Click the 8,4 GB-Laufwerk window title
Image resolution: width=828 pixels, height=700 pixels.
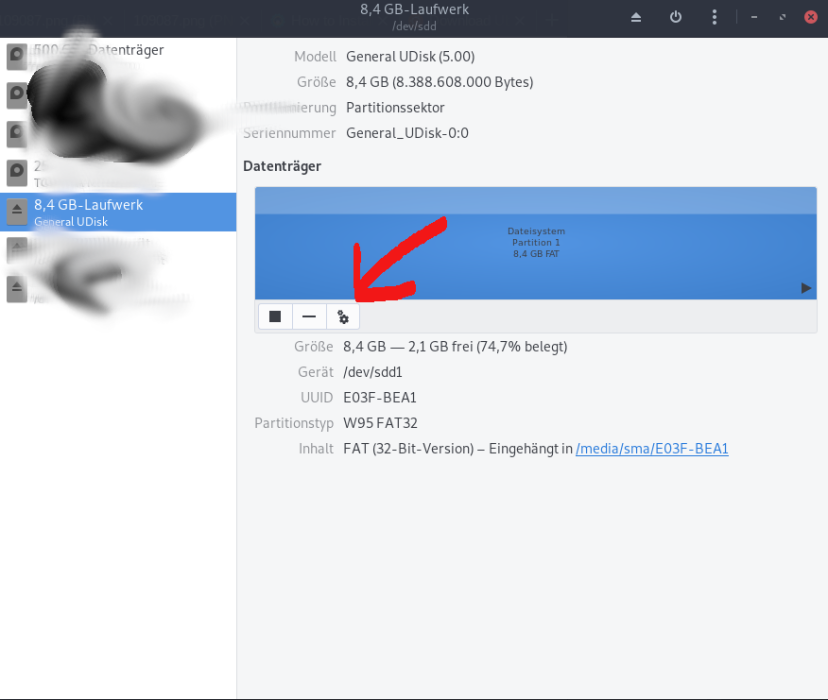(x=414, y=10)
